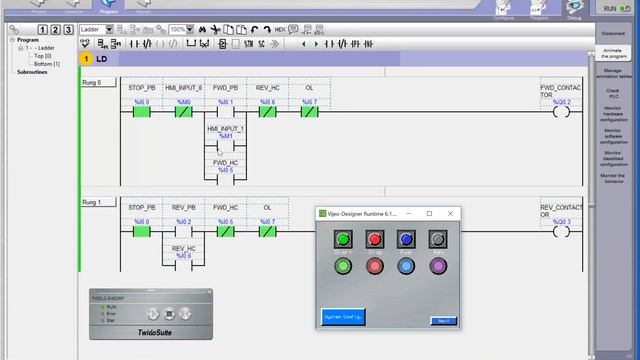Select the REV_CONTACTOR output coil
Image resolution: width=640 pixels, height=360 pixels.
(x=561, y=231)
